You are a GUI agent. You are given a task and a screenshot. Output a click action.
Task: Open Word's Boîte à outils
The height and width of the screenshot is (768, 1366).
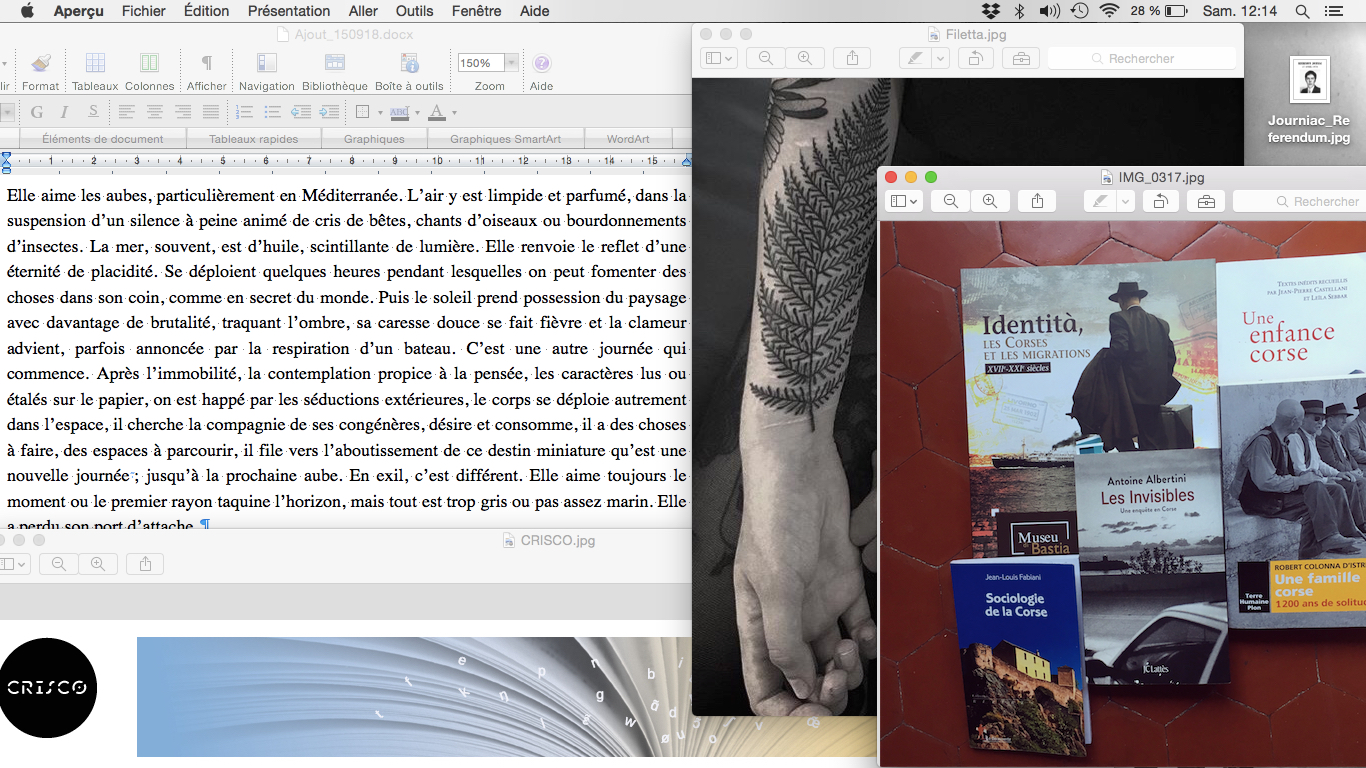409,64
